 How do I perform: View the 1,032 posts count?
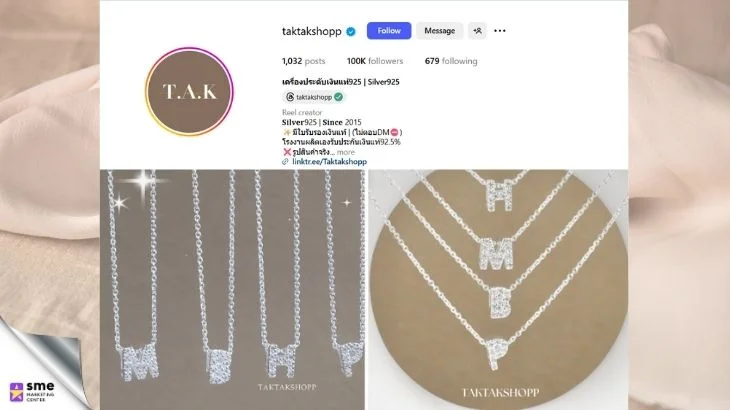(304, 61)
